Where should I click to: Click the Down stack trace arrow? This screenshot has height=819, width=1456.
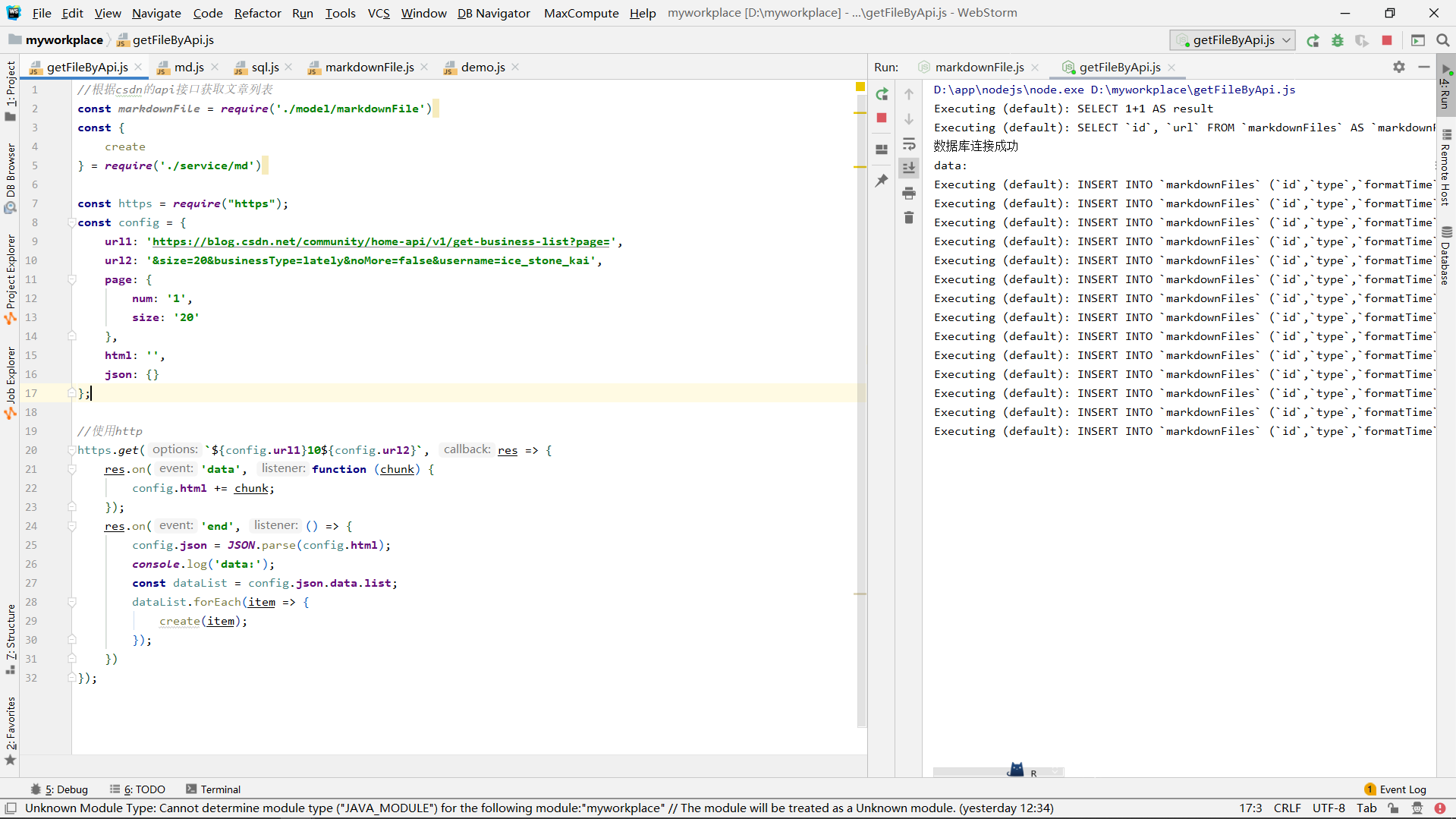[909, 119]
